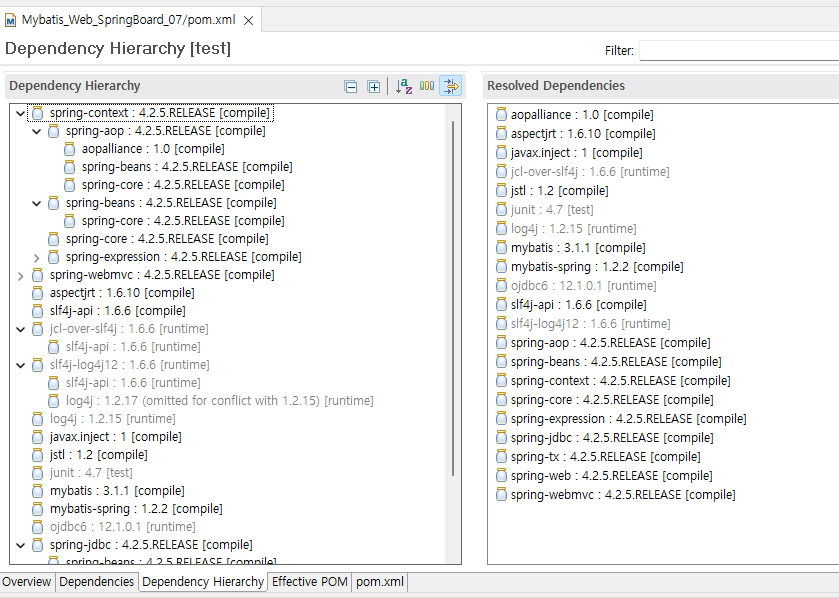Click jar icon of spring-tx in Resolved Dependencies
Screen dimensions: 839x598
click(x=501, y=456)
